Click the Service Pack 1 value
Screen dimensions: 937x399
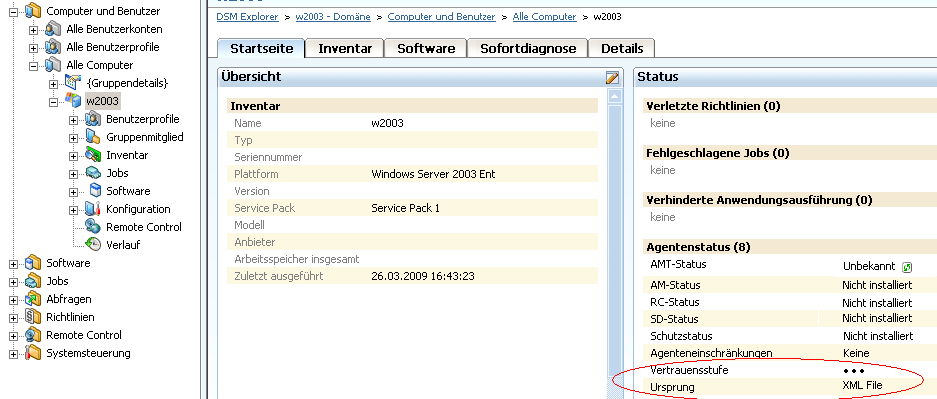pyautogui.click(x=405, y=208)
